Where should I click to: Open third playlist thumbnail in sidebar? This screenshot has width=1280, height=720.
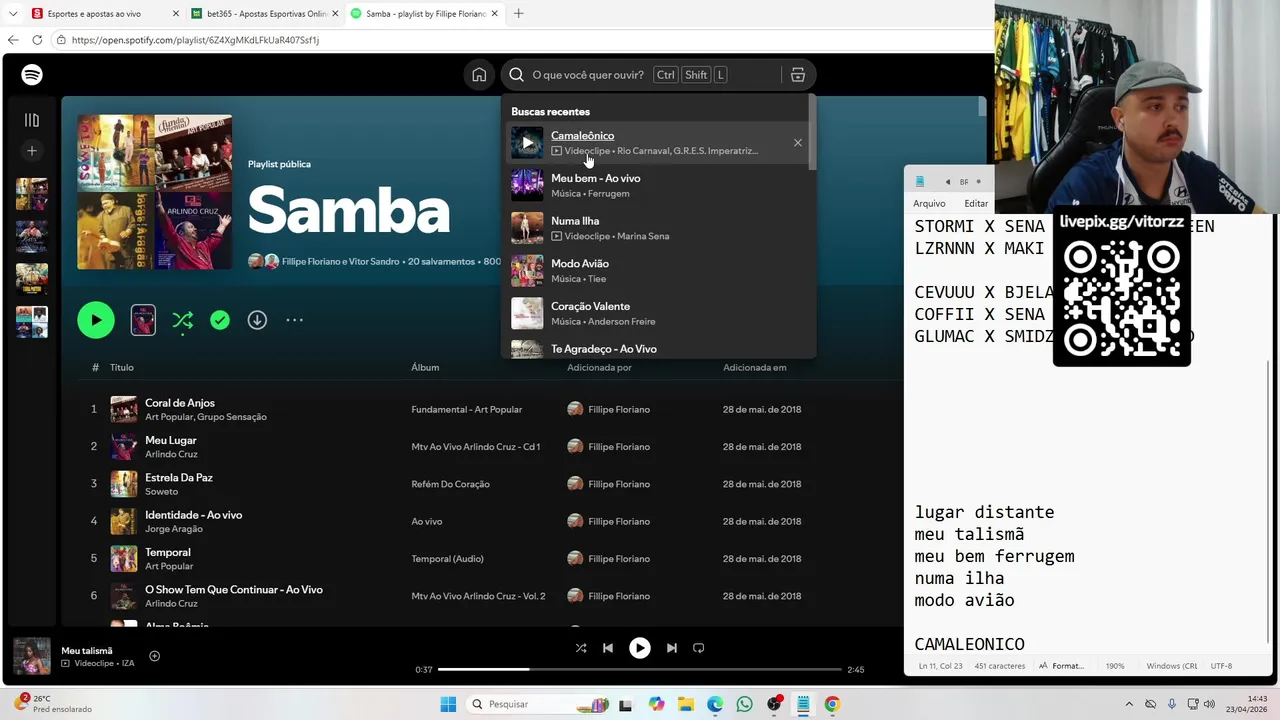pos(32,279)
